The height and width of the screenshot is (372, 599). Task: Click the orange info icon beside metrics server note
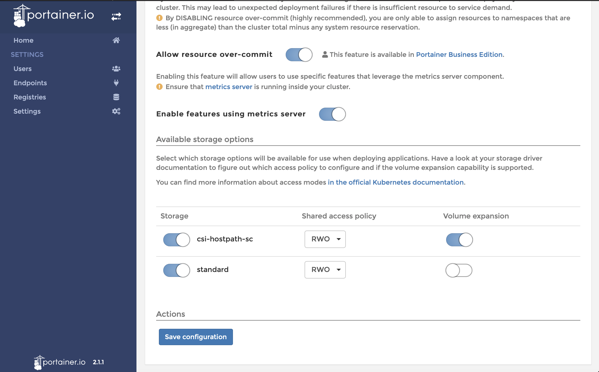tap(159, 87)
